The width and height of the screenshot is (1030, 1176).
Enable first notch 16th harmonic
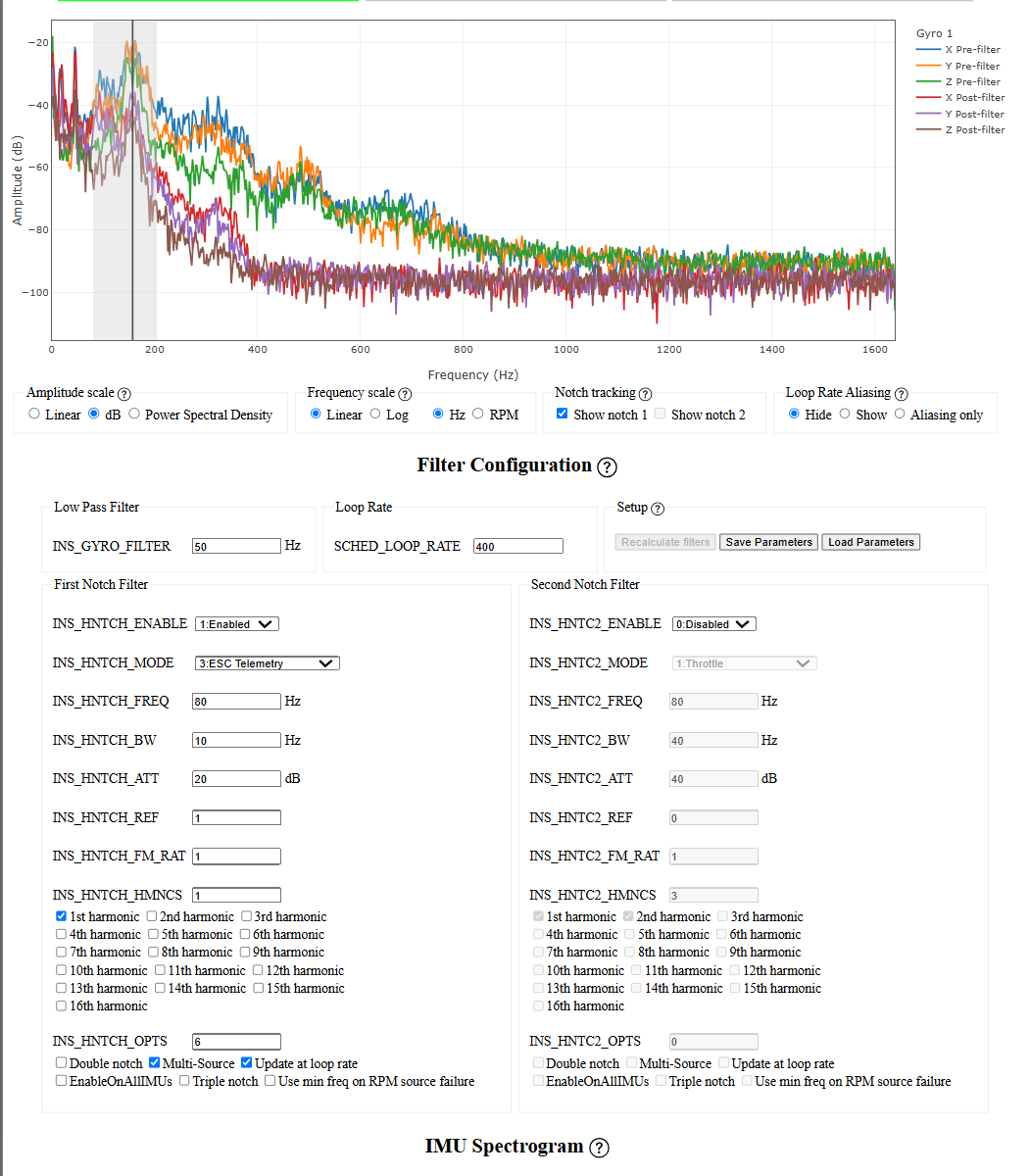click(x=62, y=1005)
